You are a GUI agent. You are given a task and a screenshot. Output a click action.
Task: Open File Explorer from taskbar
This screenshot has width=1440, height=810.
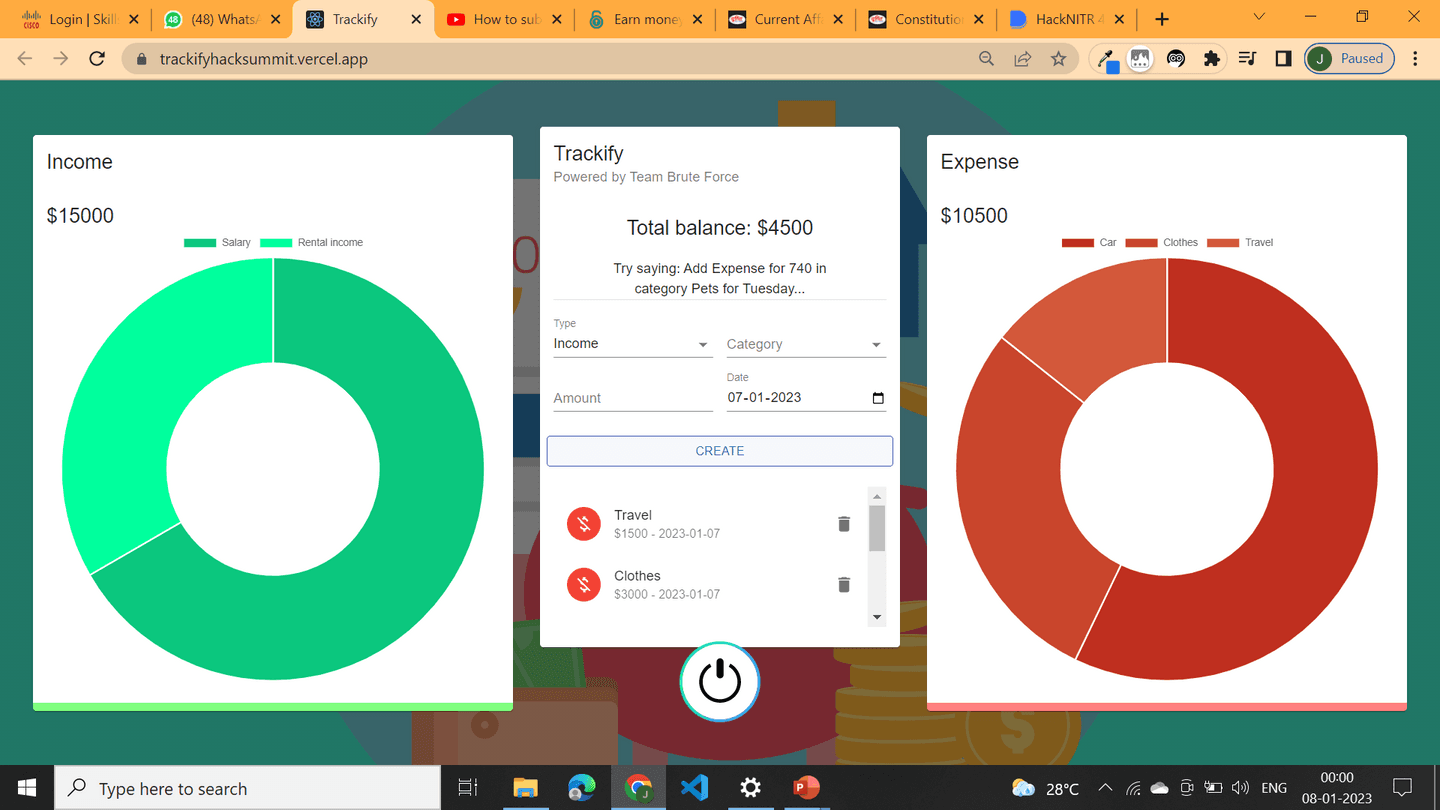click(526, 788)
